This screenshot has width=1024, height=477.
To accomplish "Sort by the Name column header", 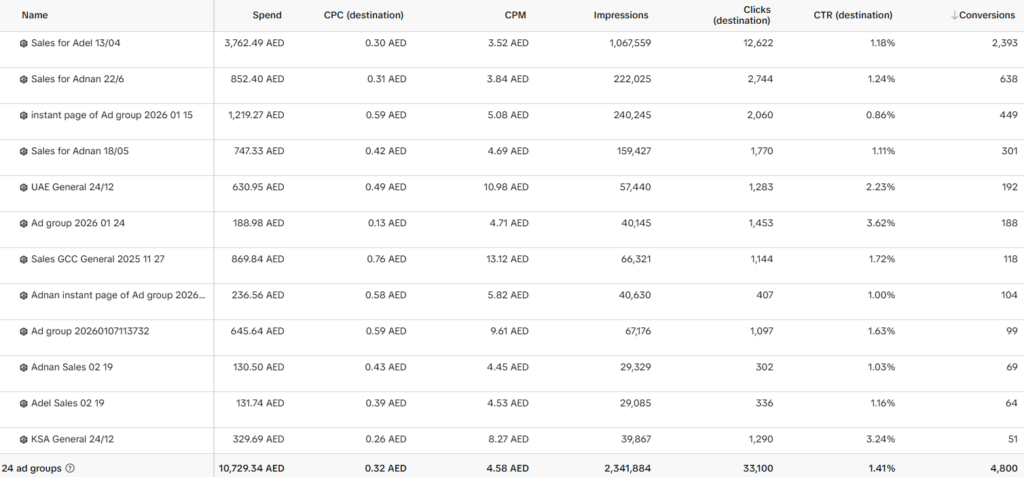I will coord(35,15).
